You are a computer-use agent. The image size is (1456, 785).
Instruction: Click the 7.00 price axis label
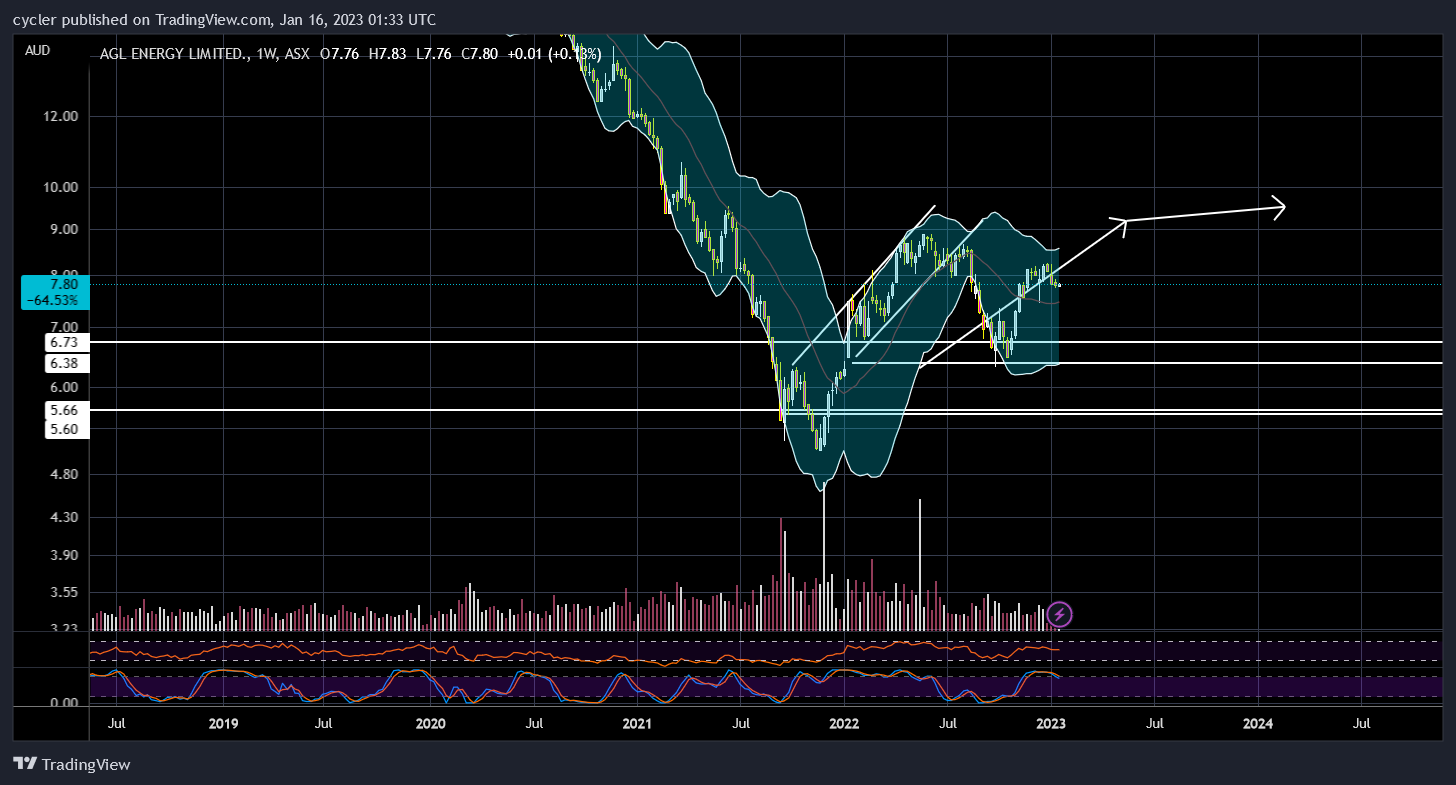tap(62, 327)
